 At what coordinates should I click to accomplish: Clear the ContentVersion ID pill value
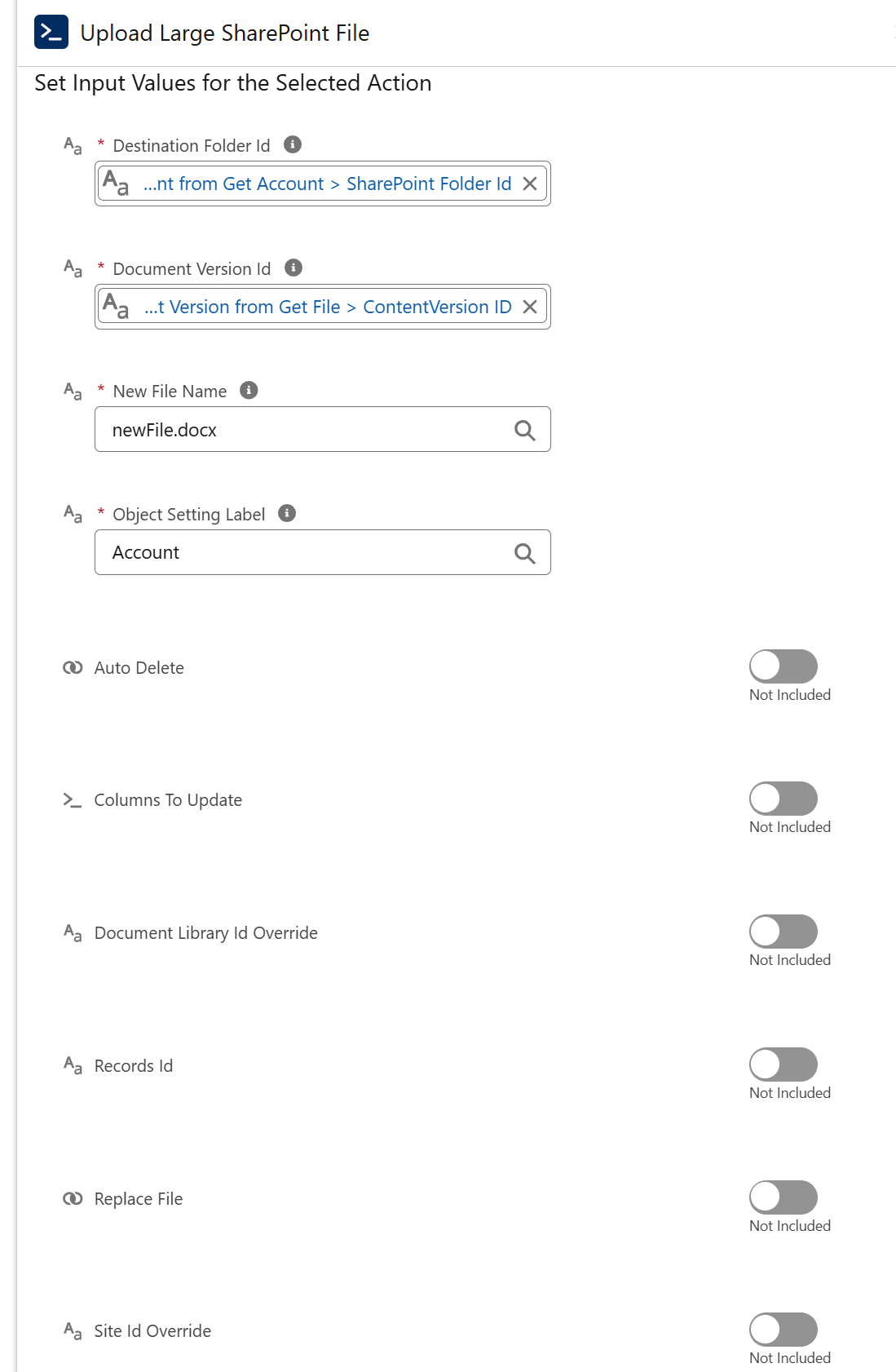530,307
